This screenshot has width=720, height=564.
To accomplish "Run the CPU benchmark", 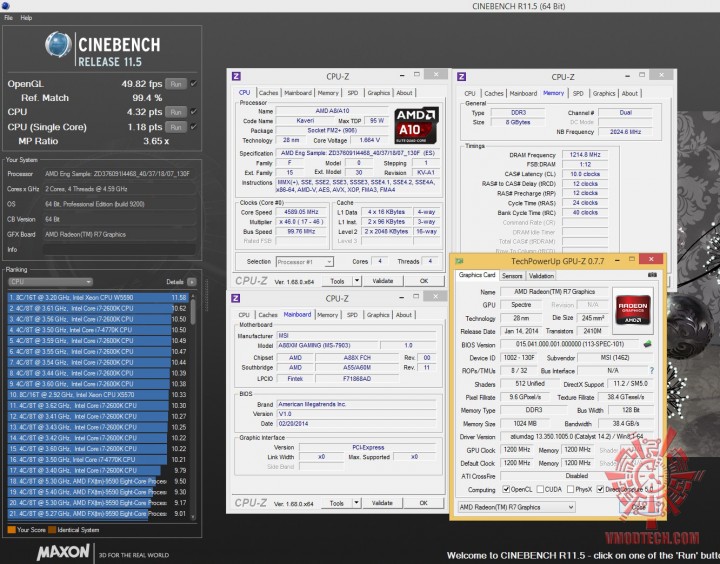I will pos(176,112).
